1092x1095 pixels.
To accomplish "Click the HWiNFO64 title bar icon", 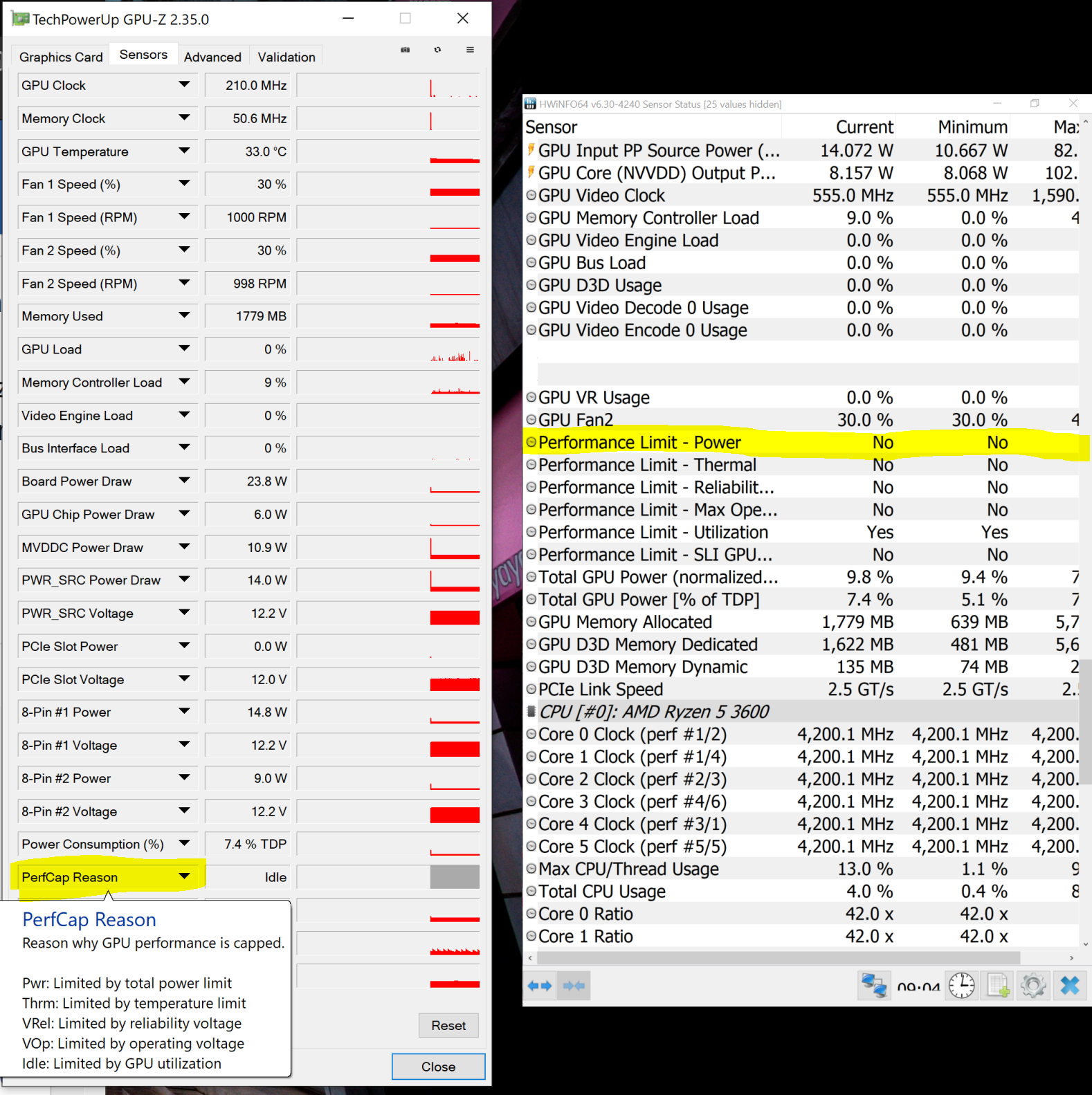I will click(x=530, y=104).
